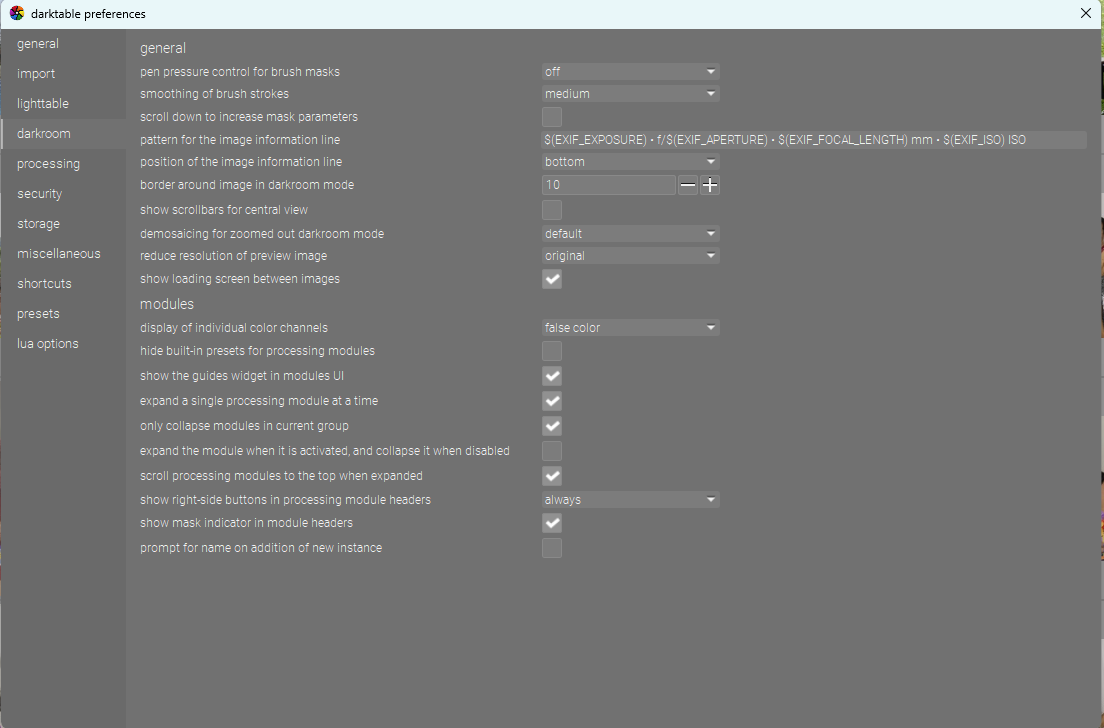Toggle show the guides widget in modules UI
1104x728 pixels.
[552, 376]
